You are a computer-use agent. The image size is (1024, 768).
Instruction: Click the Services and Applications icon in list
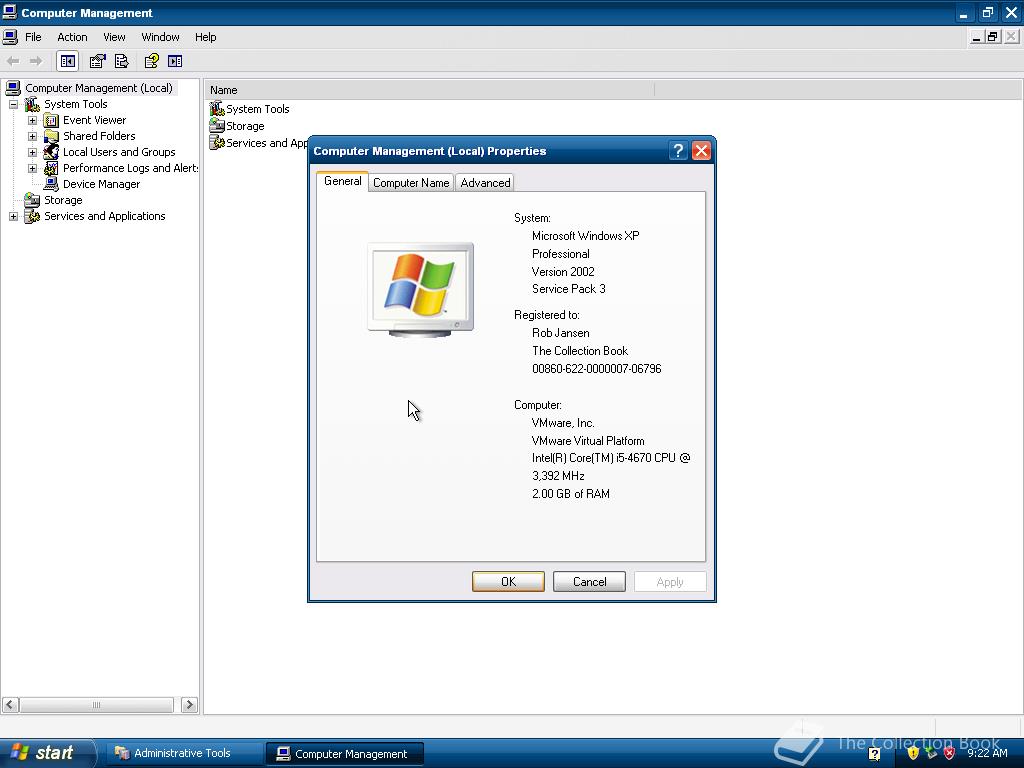[x=217, y=142]
